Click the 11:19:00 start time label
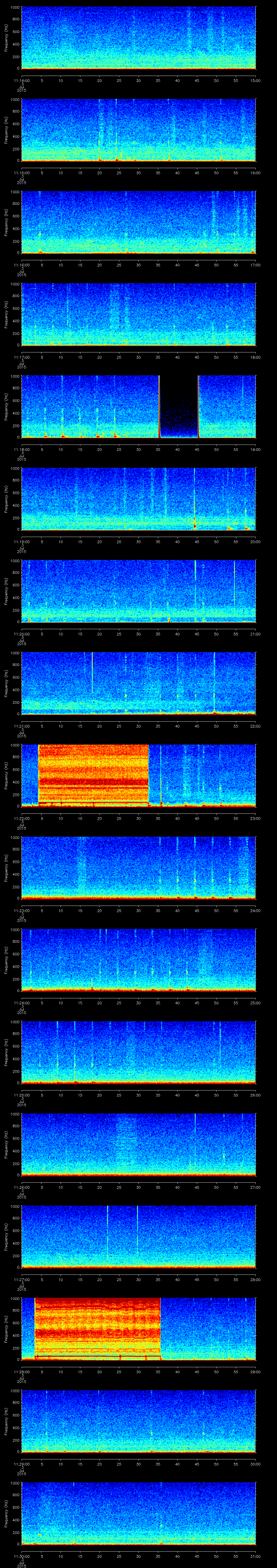Screen dimensions: 277x1568 click(x=21, y=542)
